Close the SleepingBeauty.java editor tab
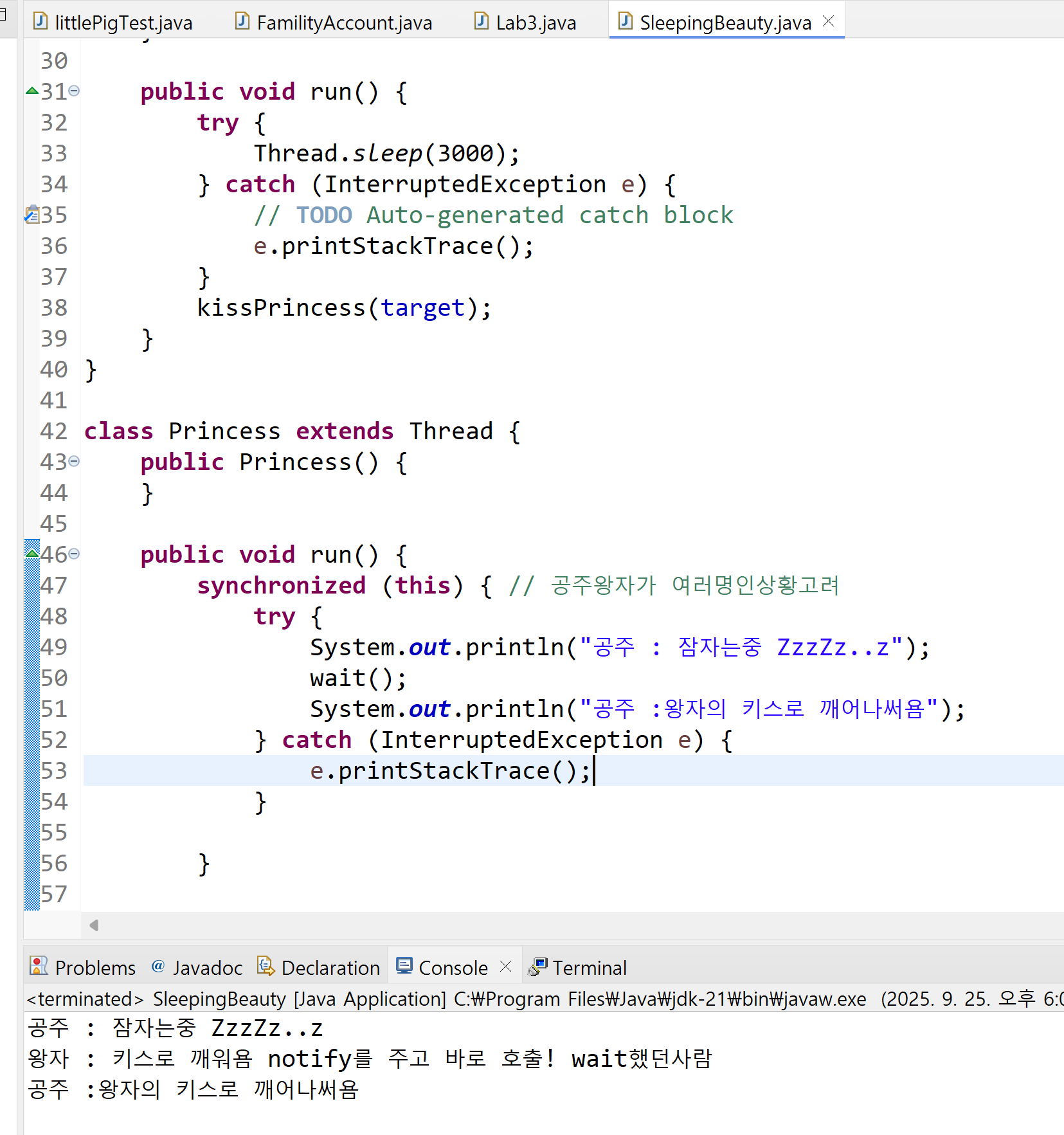The image size is (1064, 1135). tap(829, 21)
